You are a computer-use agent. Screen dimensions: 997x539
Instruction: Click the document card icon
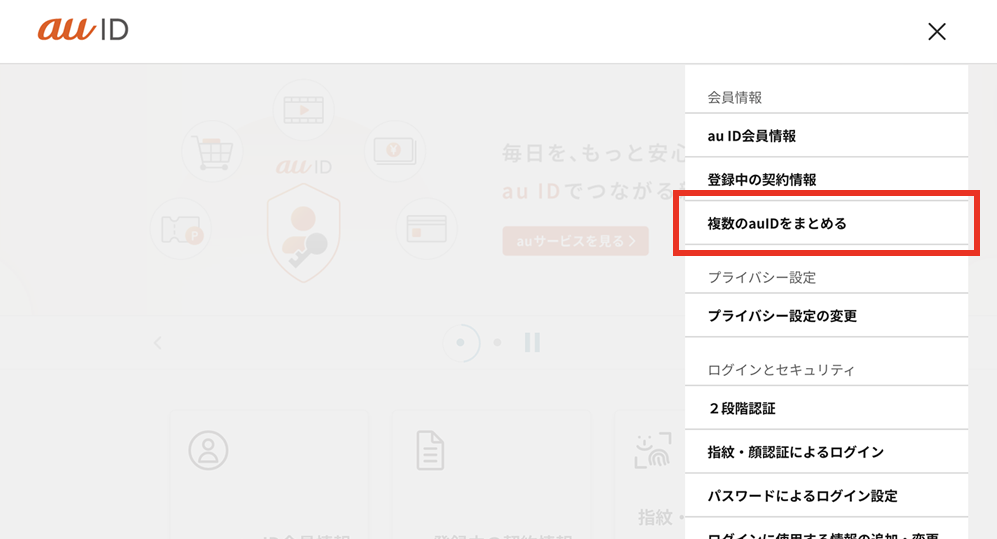430,451
